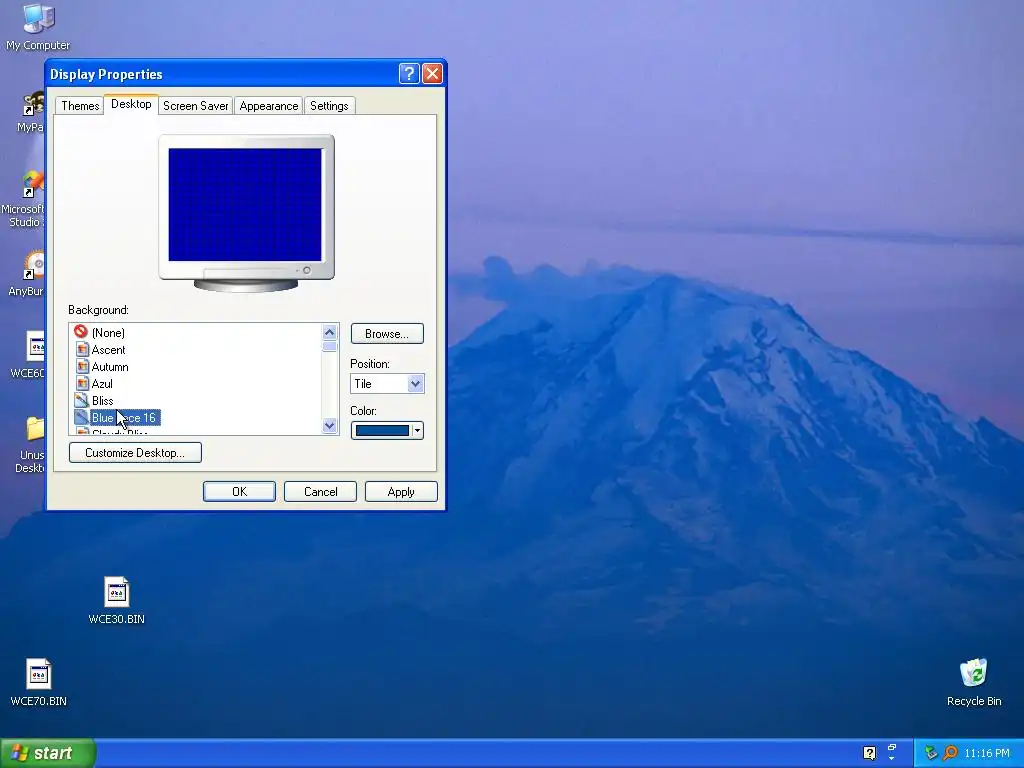Expand the Color picker dropdown arrow

(417, 430)
